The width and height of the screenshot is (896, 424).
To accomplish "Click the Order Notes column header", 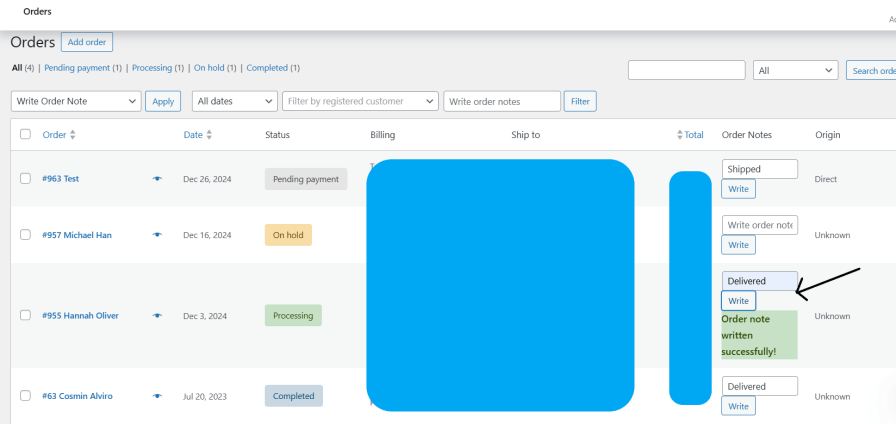I will pyautogui.click(x=747, y=135).
